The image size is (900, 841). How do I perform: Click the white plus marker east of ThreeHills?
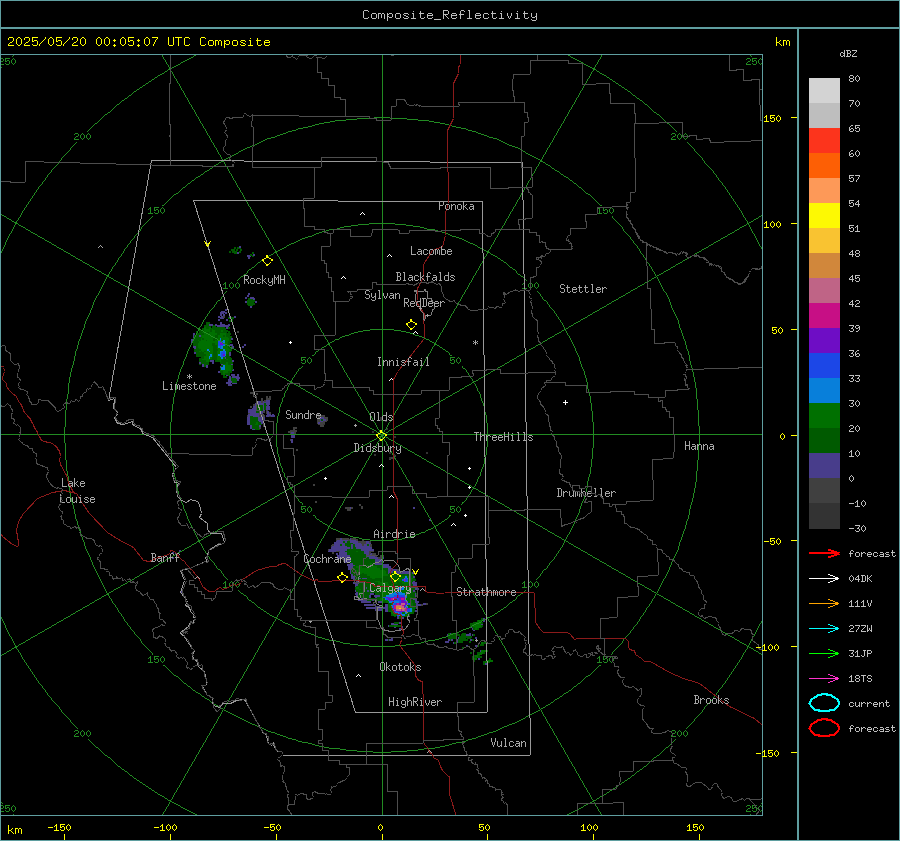pos(565,402)
